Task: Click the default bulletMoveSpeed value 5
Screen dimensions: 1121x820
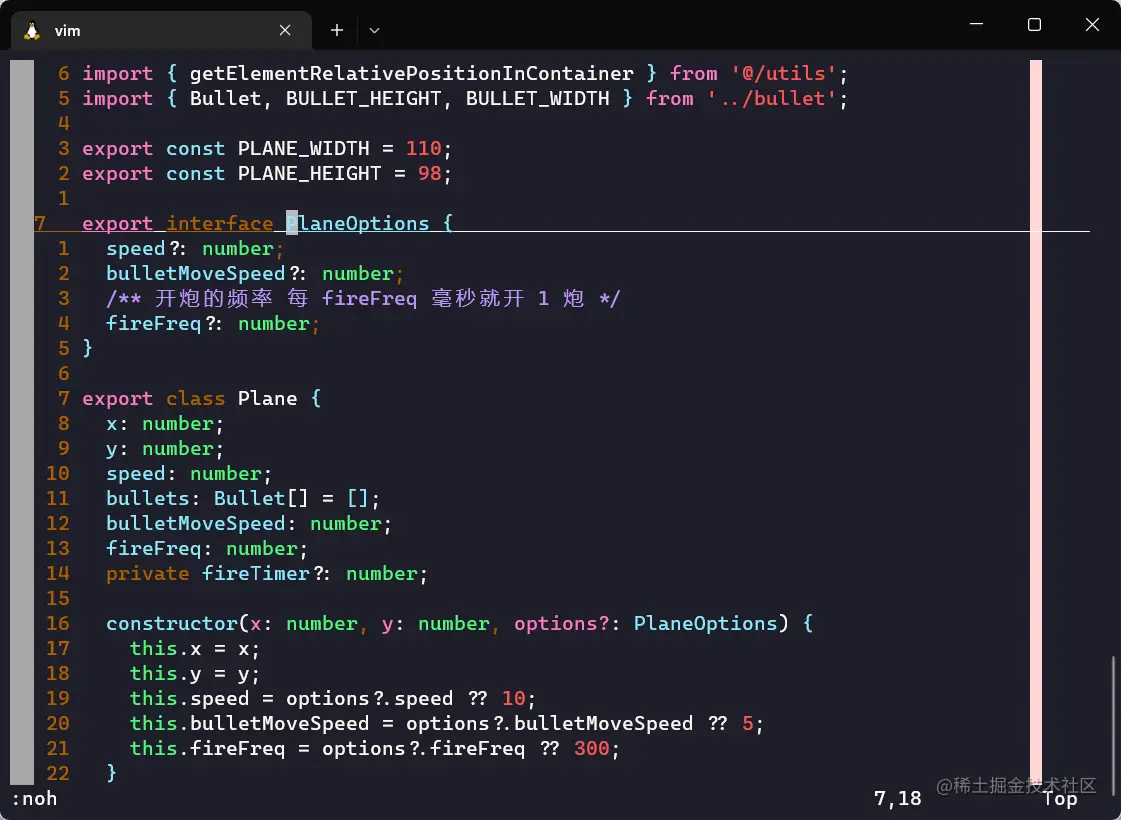Action: 748,723
